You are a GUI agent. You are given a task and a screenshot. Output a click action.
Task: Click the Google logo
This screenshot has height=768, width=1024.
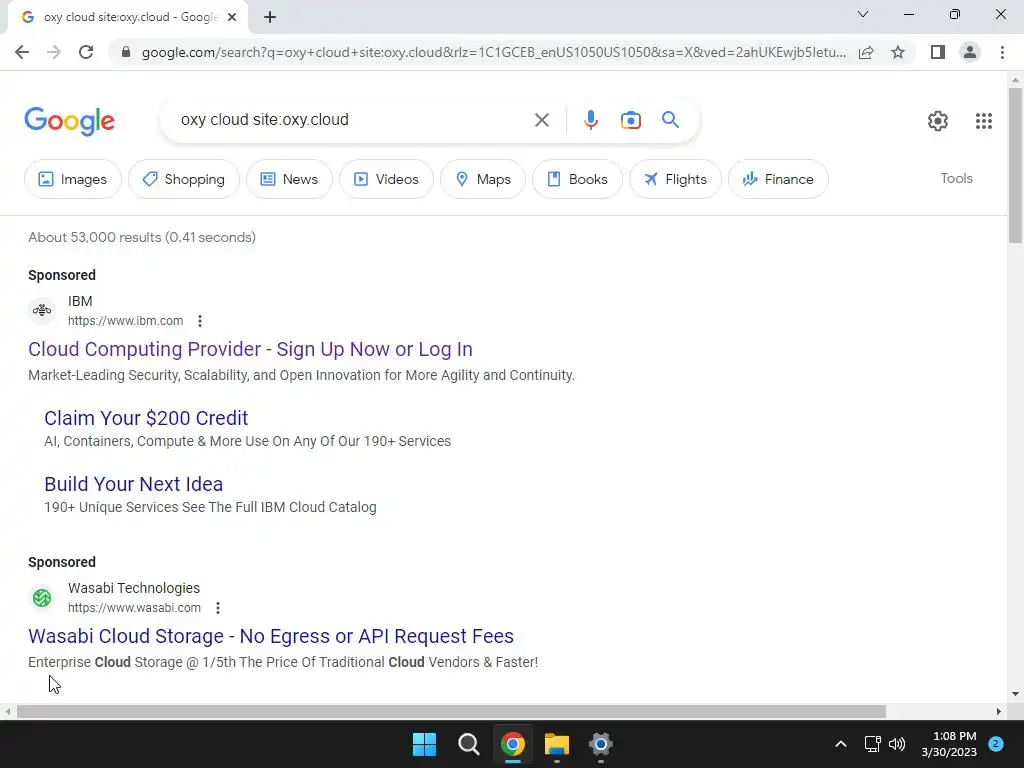tap(70, 121)
